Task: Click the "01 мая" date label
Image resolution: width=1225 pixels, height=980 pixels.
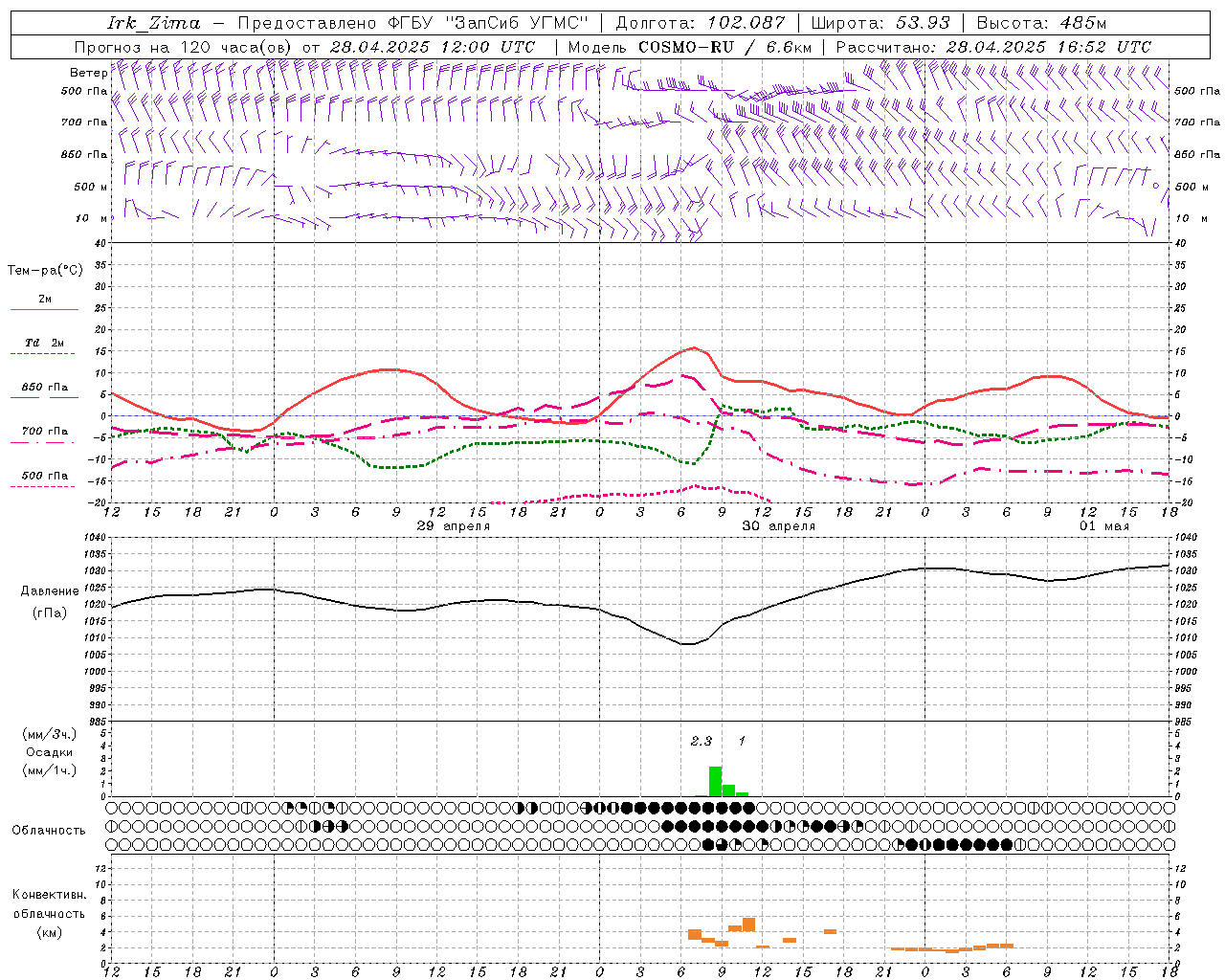Action: pyautogui.click(x=1104, y=526)
